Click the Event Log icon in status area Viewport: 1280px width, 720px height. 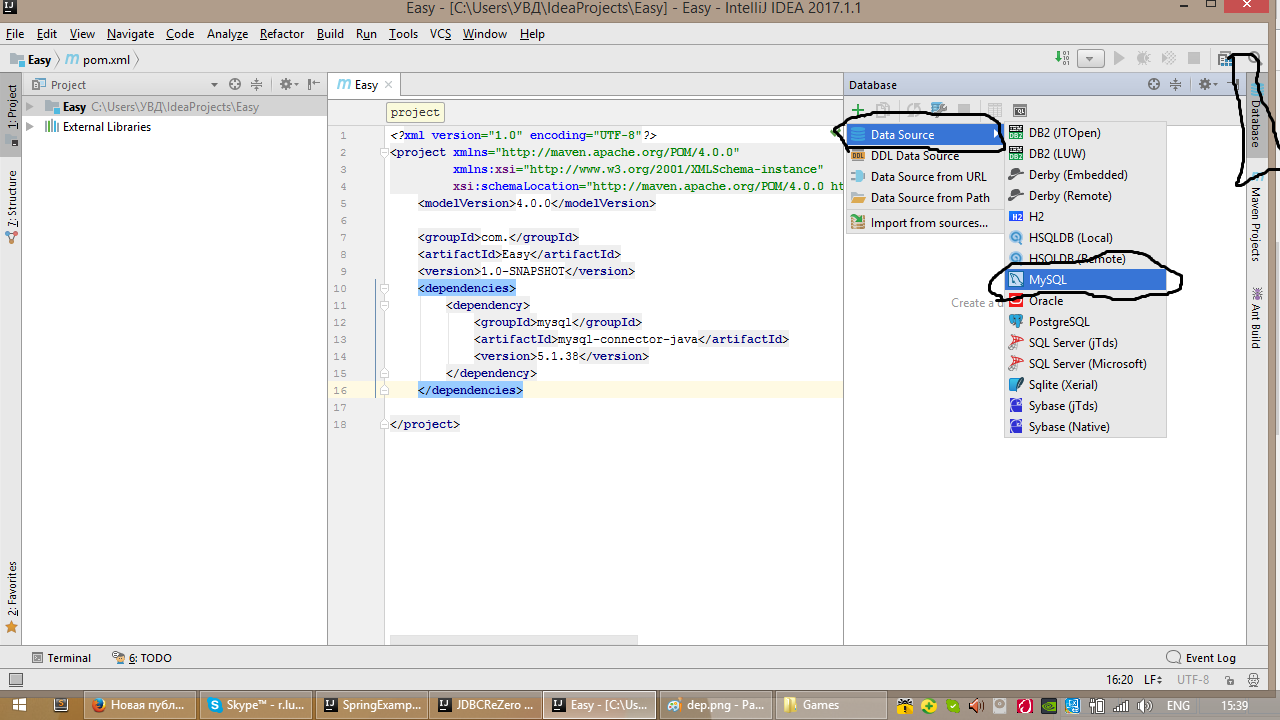coord(1174,658)
